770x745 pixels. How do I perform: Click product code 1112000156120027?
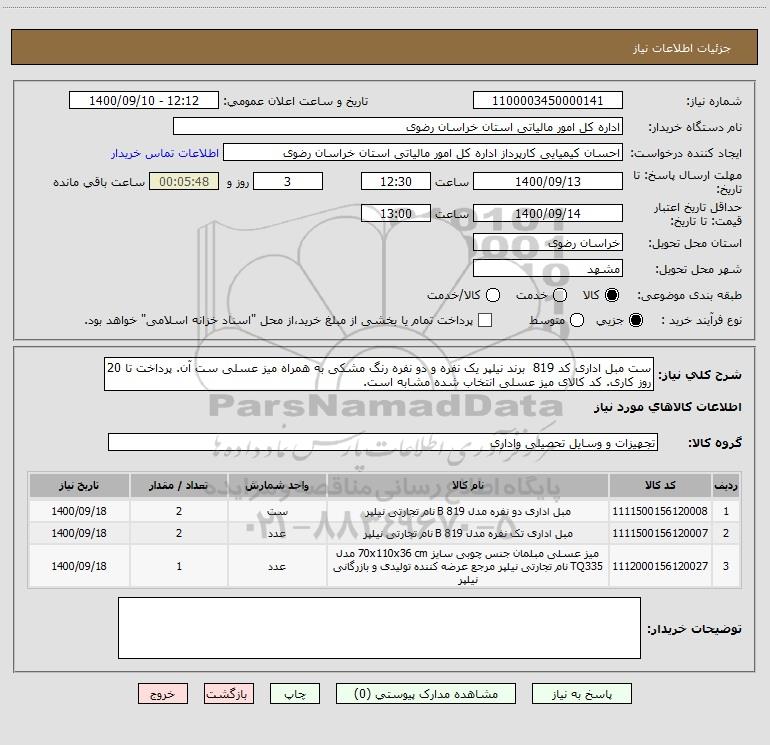[660, 566]
